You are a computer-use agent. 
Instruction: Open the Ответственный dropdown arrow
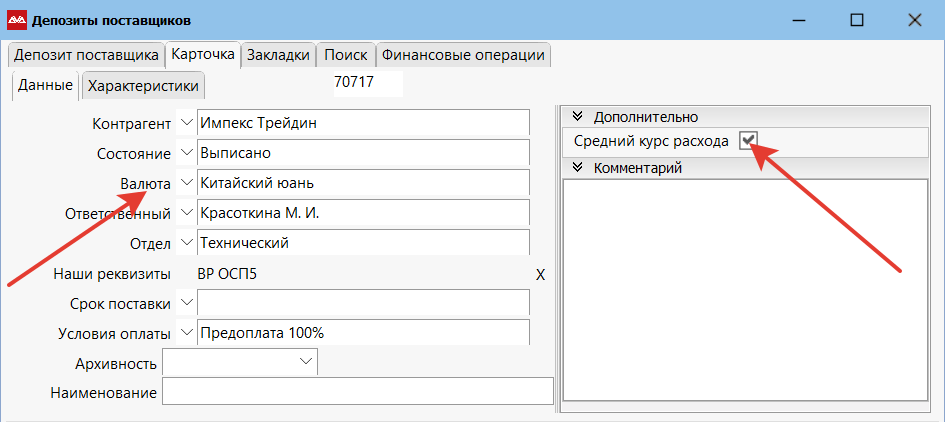point(187,213)
